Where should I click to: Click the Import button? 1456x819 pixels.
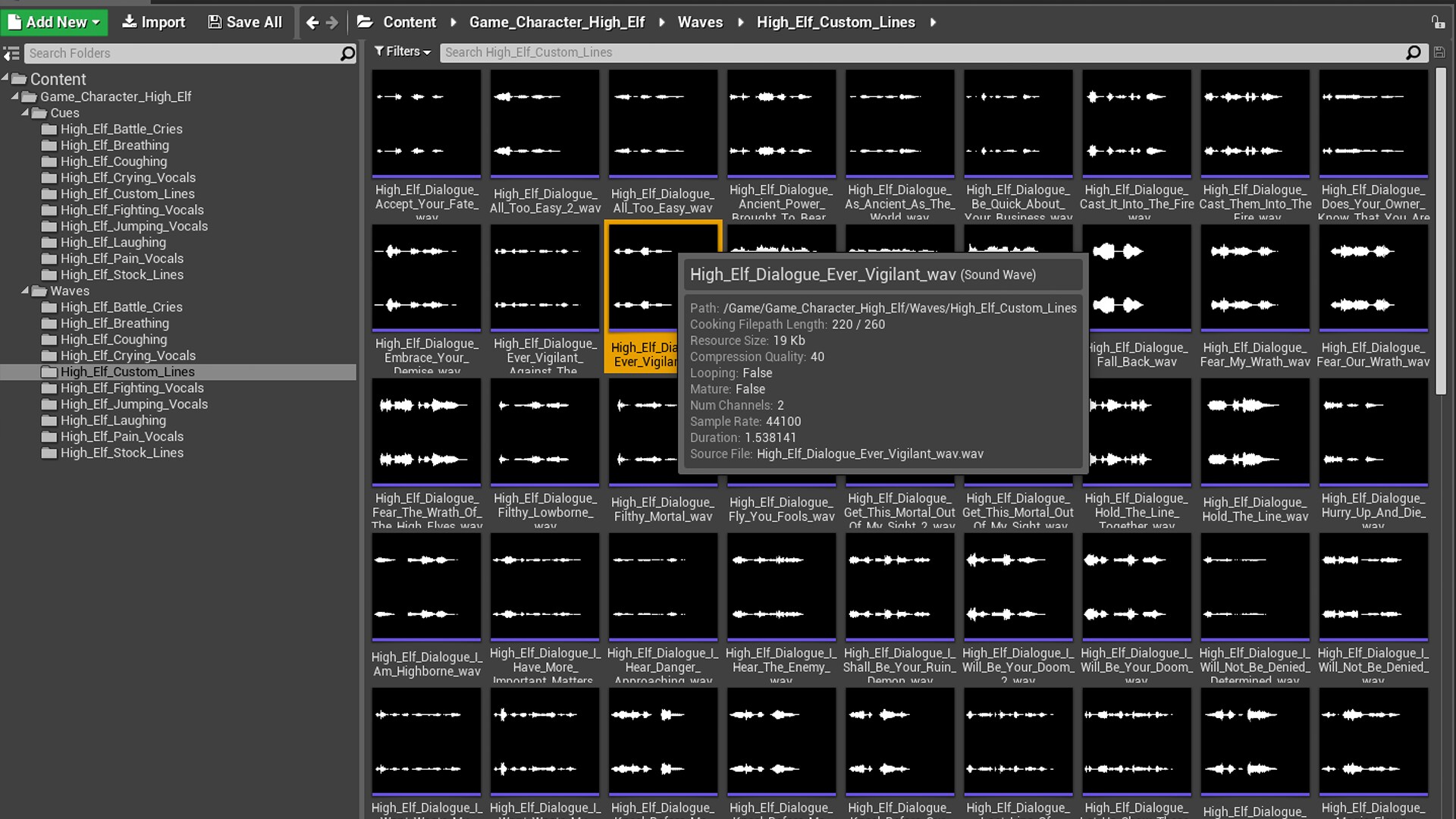click(153, 23)
